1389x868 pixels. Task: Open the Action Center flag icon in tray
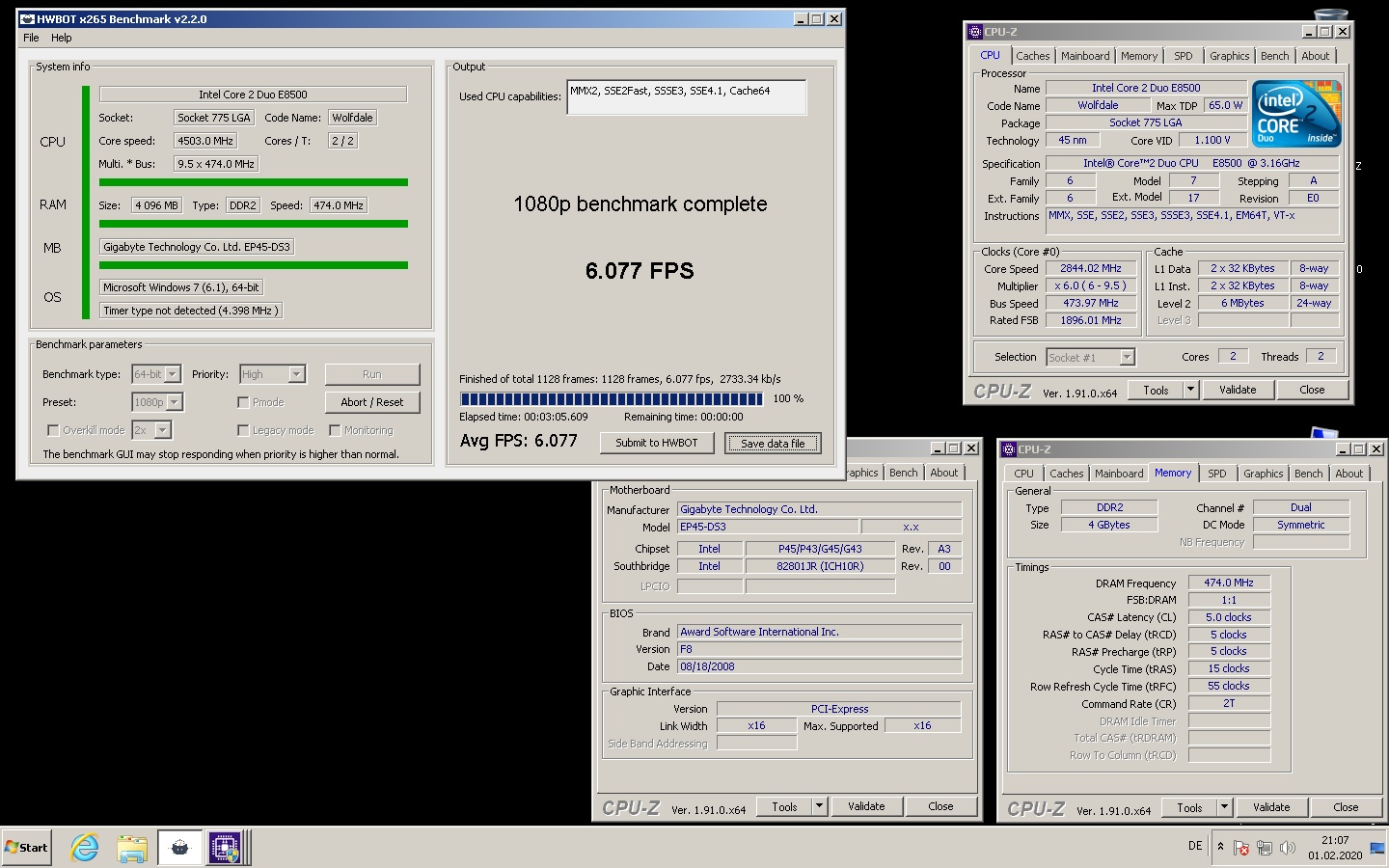(x=1241, y=848)
